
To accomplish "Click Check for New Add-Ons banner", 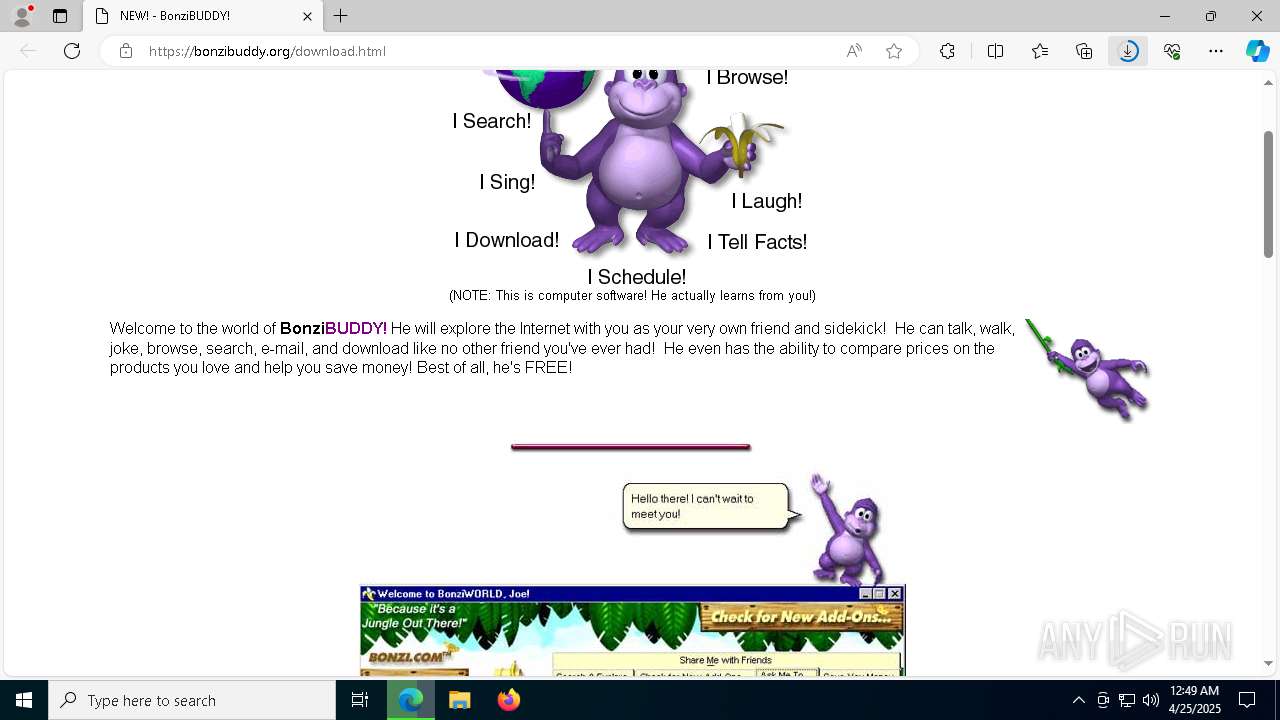I will click(x=801, y=617).
